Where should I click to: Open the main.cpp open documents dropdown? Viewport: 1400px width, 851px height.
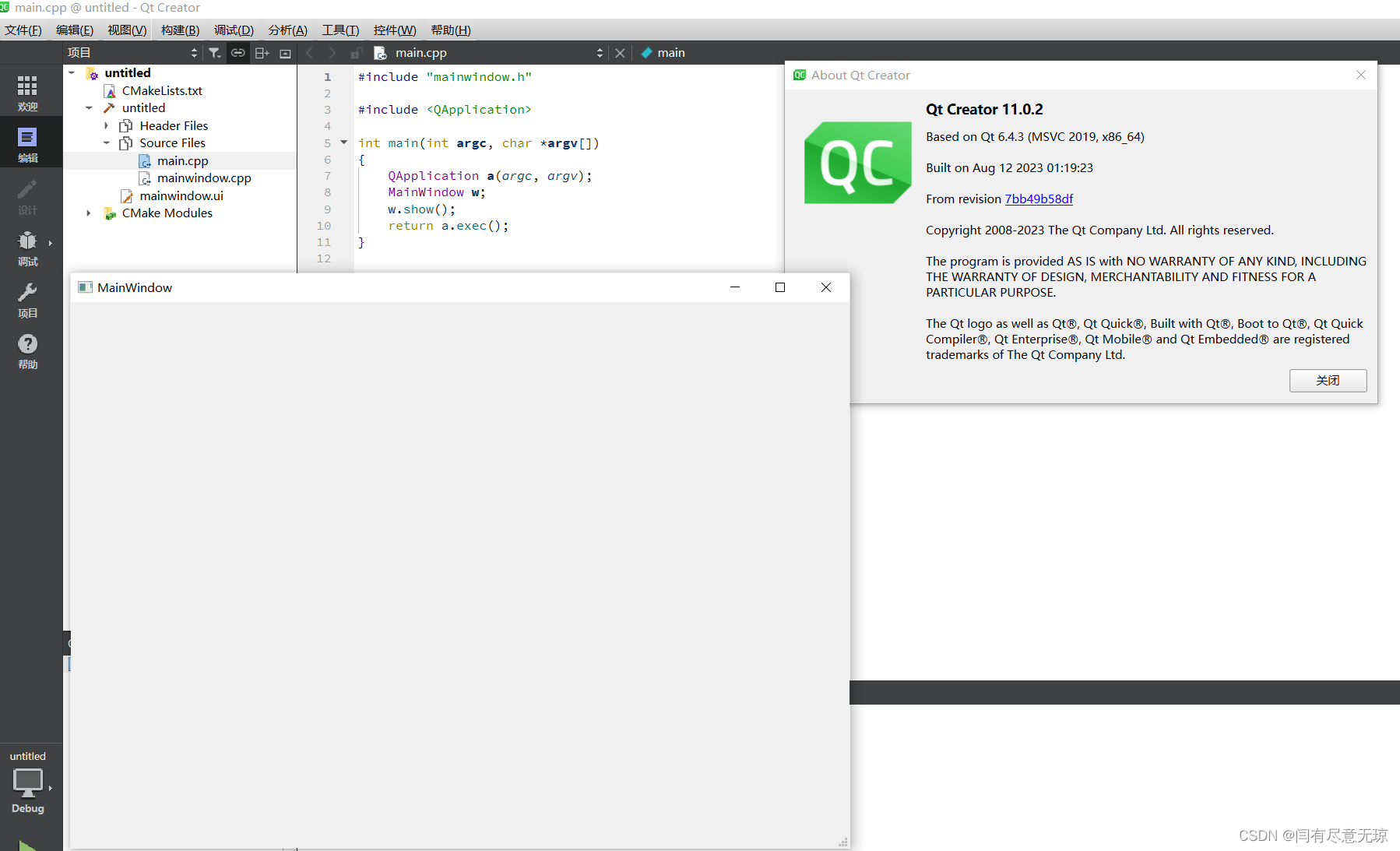pyautogui.click(x=600, y=53)
